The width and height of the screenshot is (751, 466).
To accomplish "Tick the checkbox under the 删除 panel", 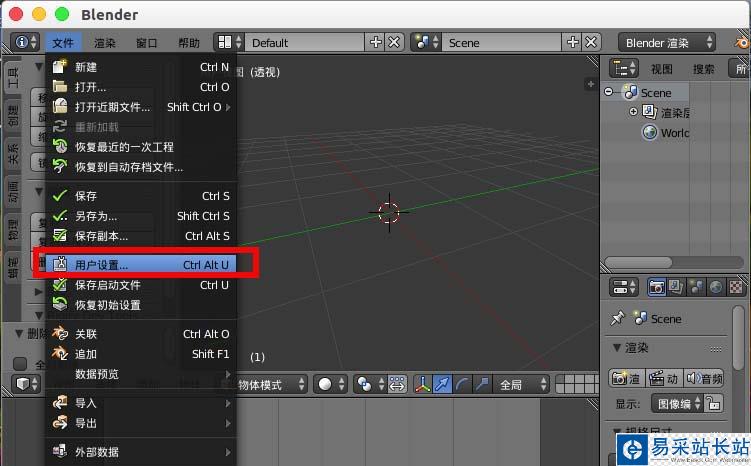I will click(x=20, y=364).
